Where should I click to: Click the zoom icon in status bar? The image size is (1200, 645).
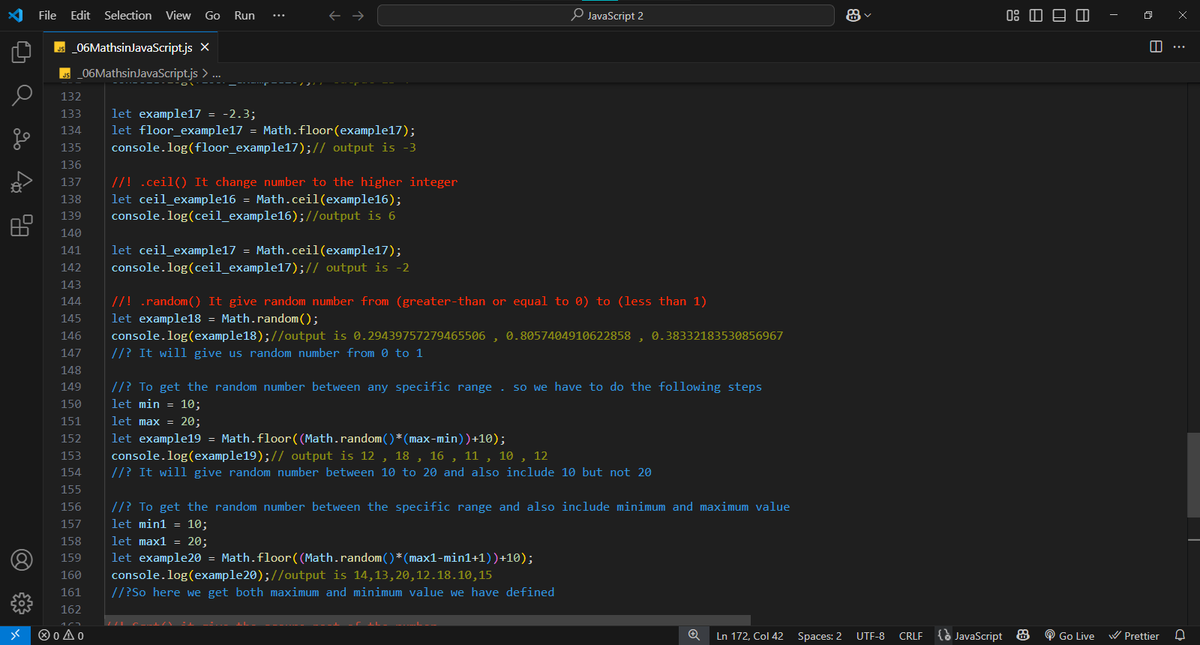pos(693,635)
